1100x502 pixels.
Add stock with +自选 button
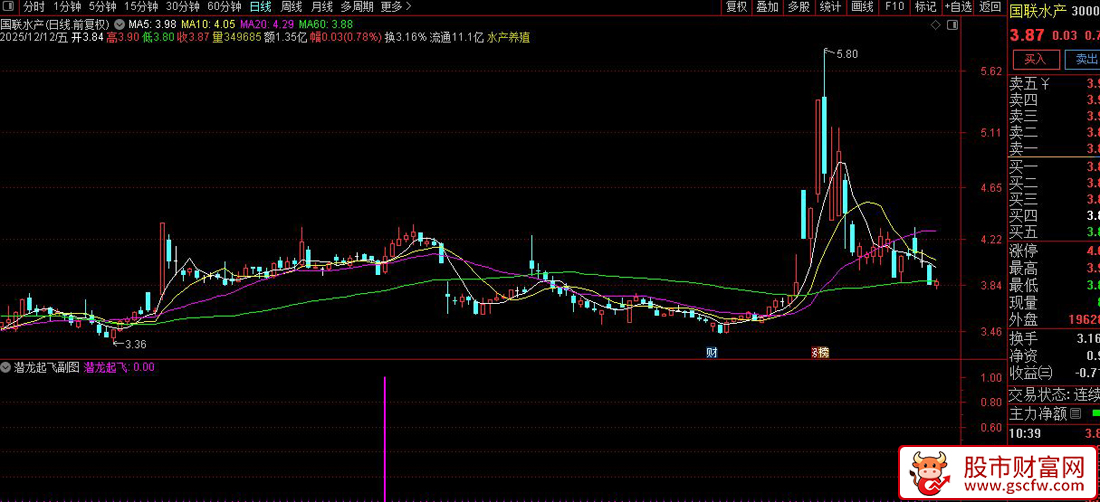(958, 7)
